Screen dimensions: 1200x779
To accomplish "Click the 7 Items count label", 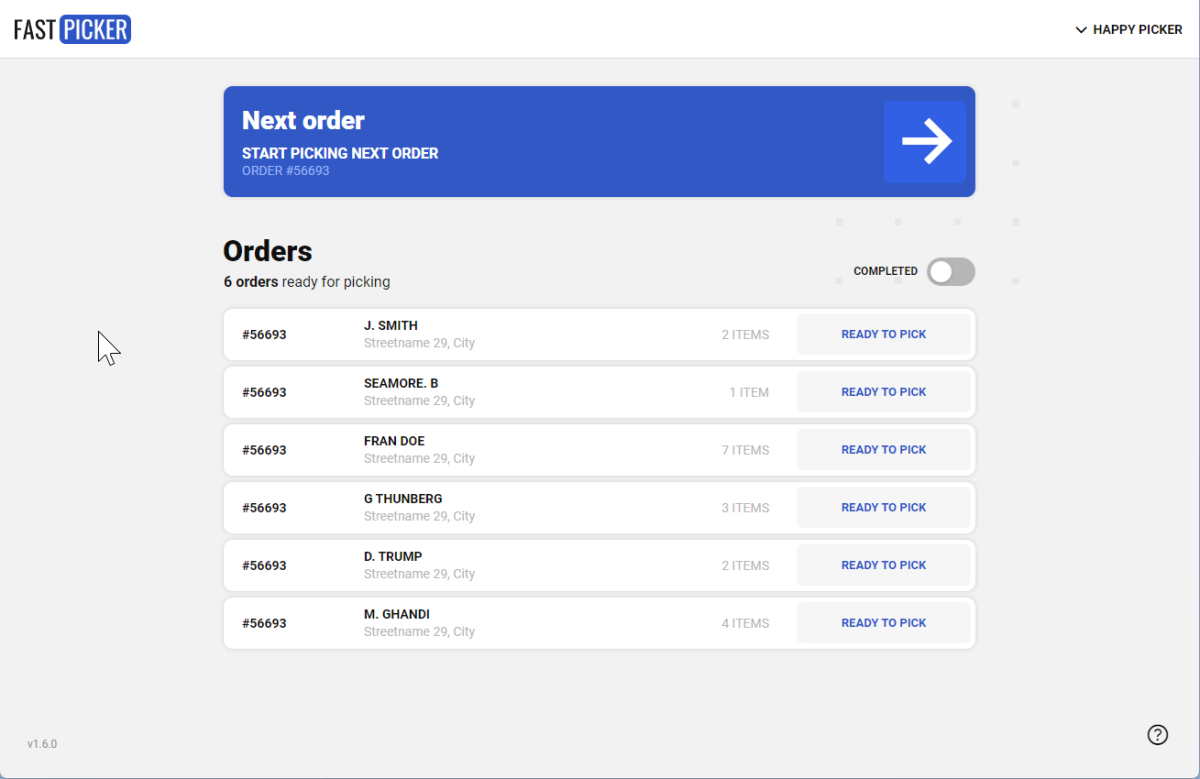I will point(745,450).
